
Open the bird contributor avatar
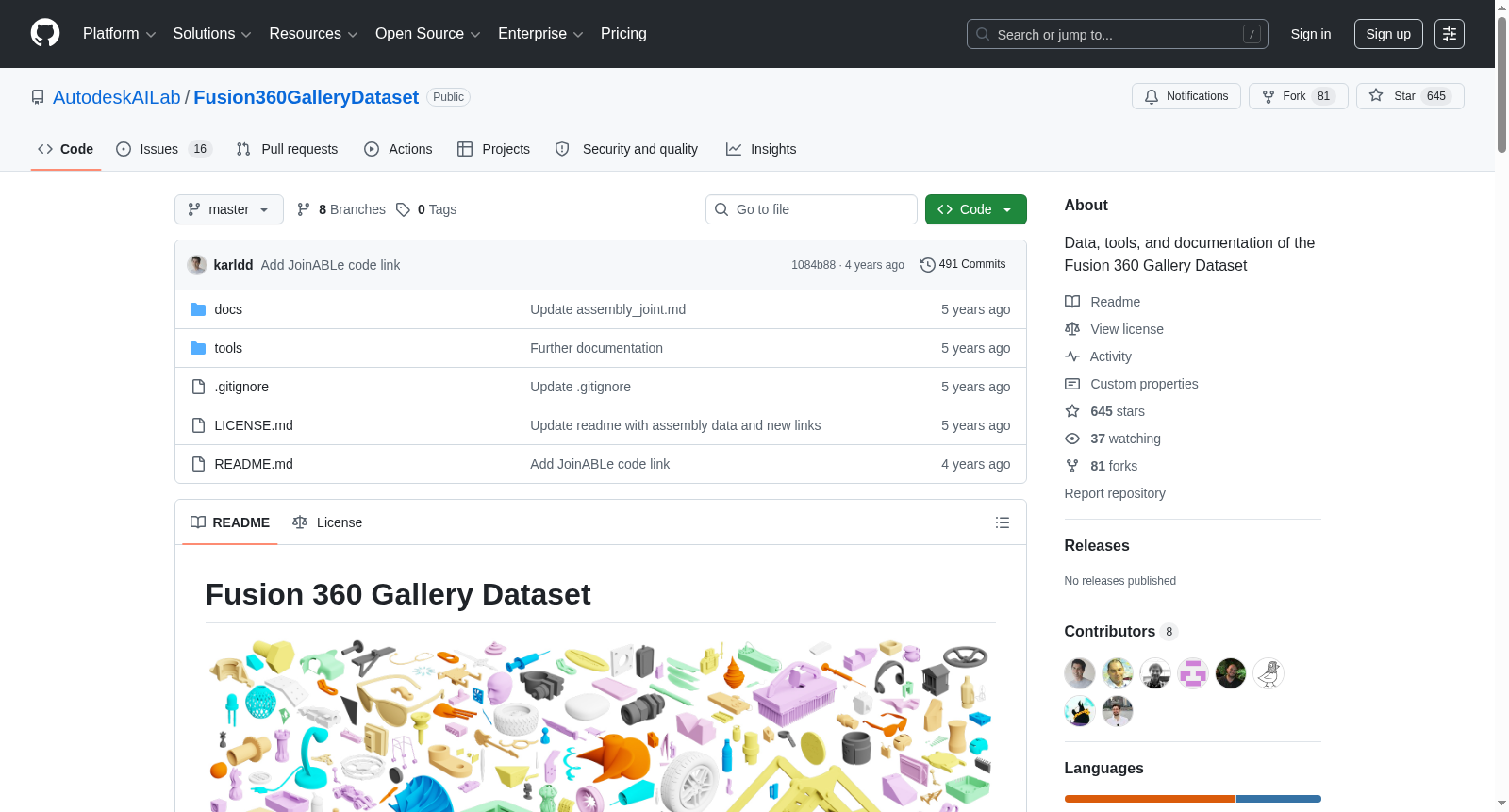coord(1269,673)
